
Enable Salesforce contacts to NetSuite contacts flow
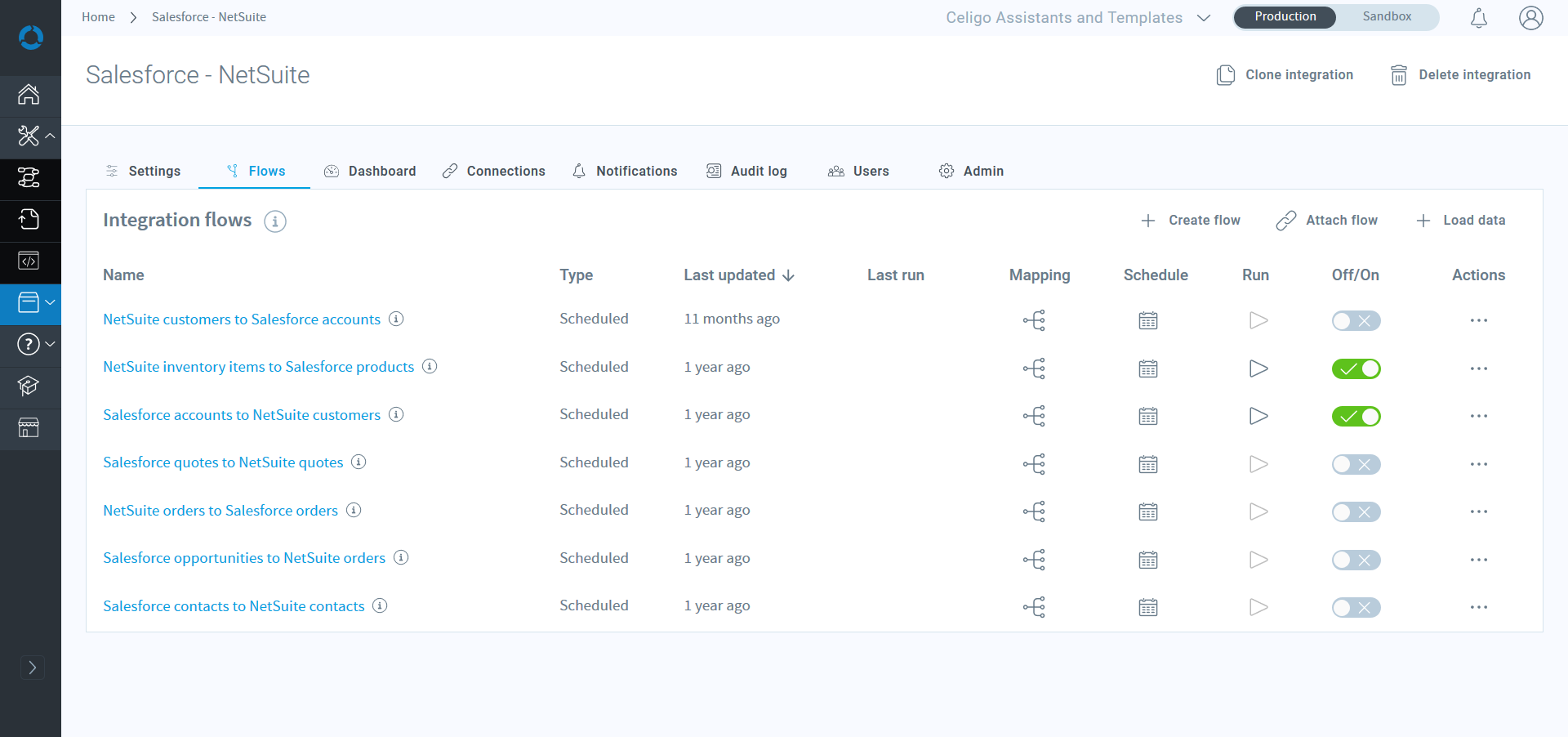[1356, 607]
